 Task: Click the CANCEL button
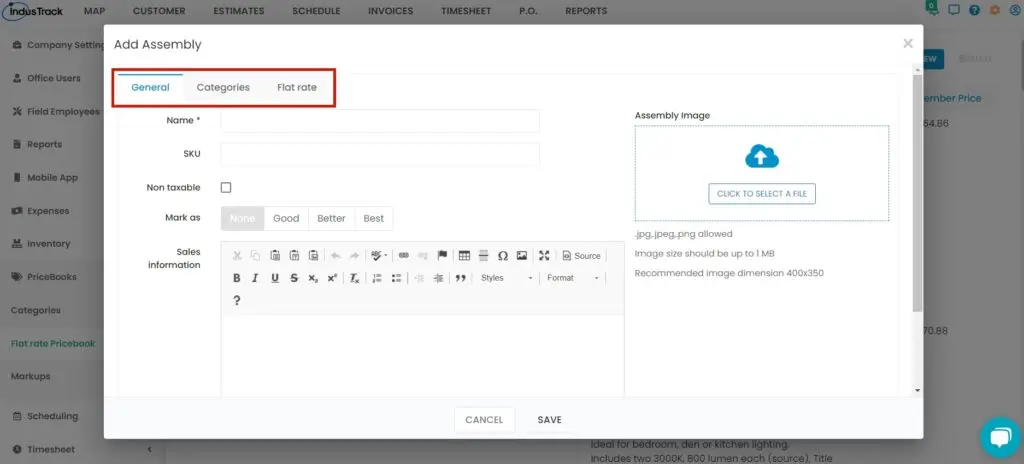(x=484, y=420)
